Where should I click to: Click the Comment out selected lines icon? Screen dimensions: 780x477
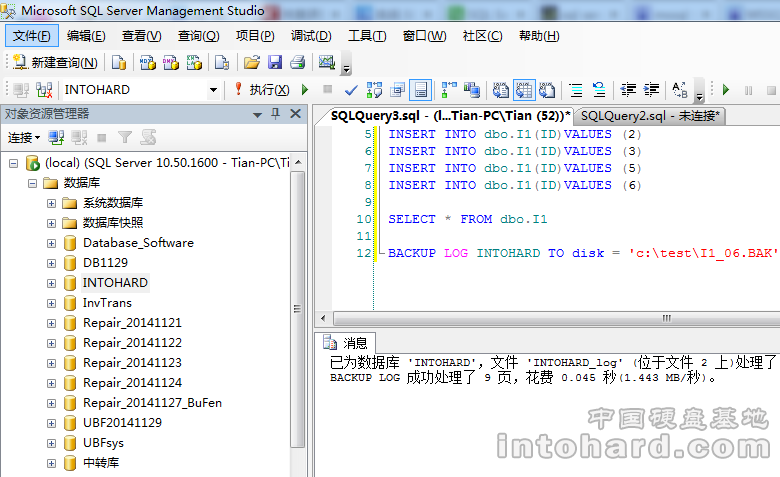pyautogui.click(x=576, y=90)
